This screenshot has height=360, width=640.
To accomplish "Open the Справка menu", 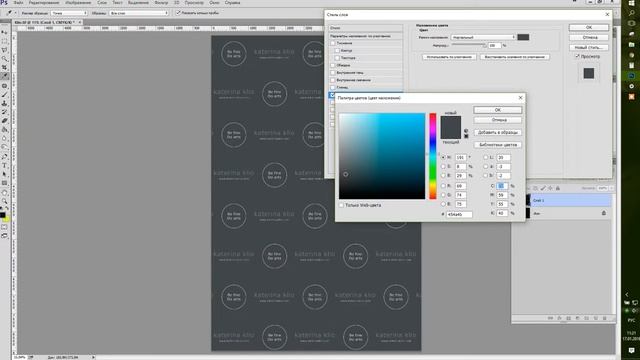I will coord(233,2).
